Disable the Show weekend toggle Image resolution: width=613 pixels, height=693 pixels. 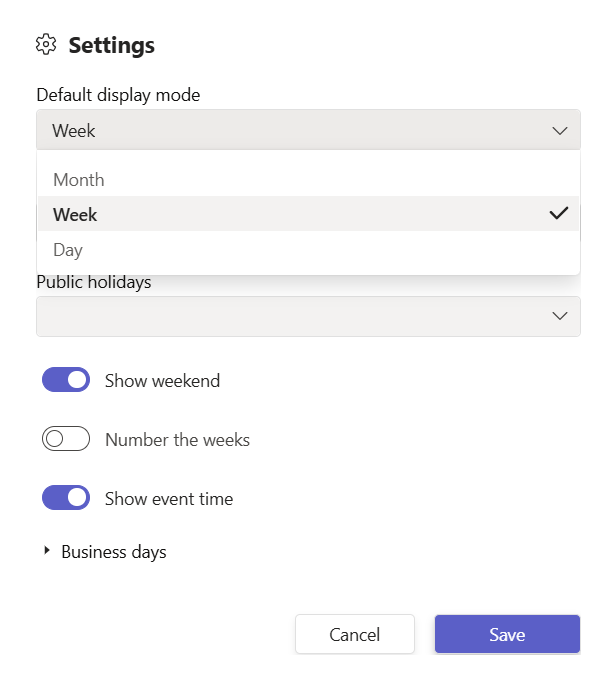coord(66,380)
